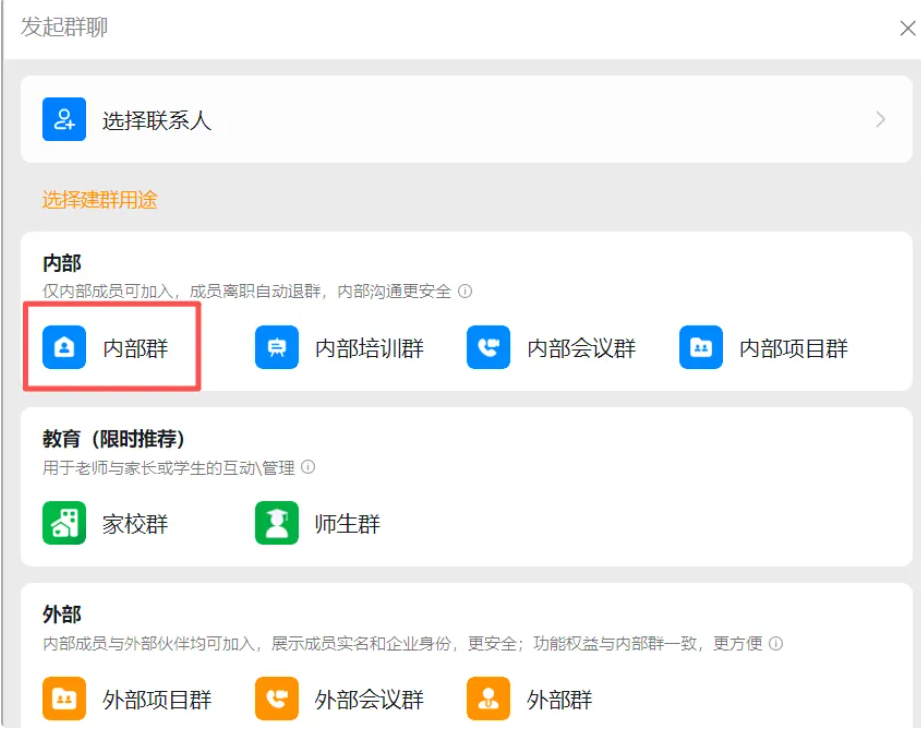Pick the orange 外部项目群 icon
This screenshot has width=921, height=734.
pos(64,699)
